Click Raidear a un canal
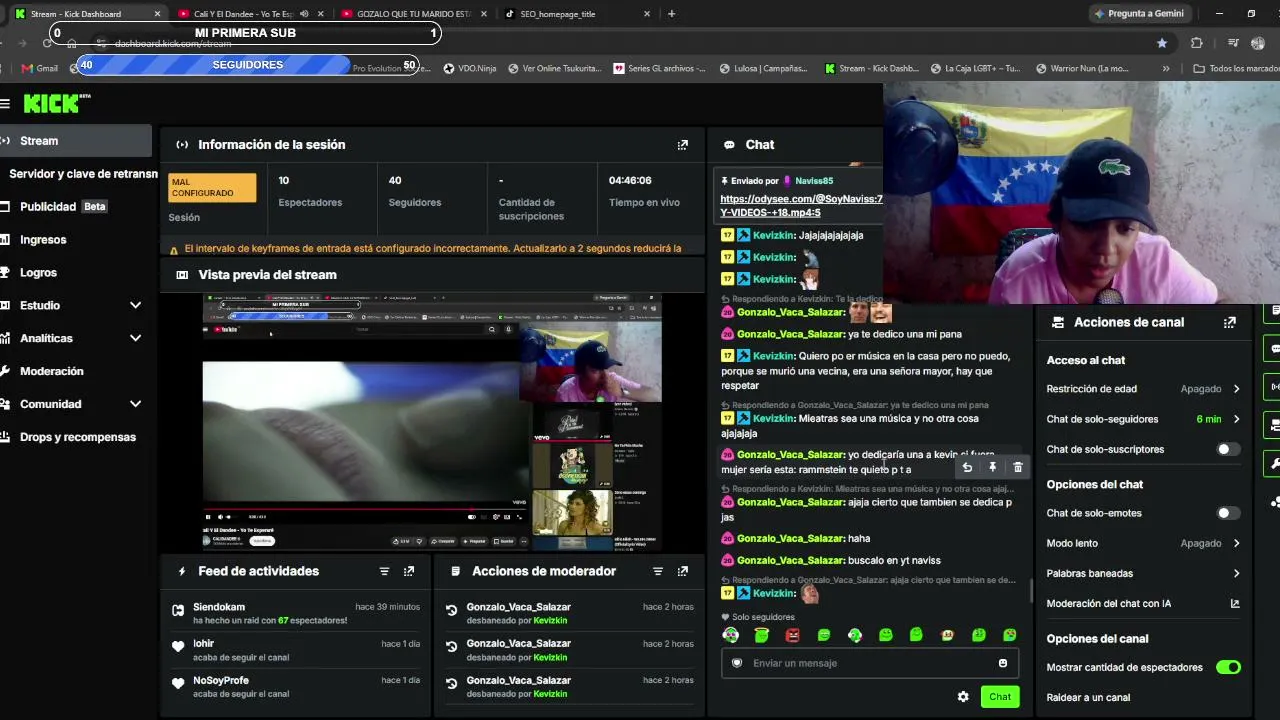Image resolution: width=1280 pixels, height=720 pixels. (x=1088, y=697)
